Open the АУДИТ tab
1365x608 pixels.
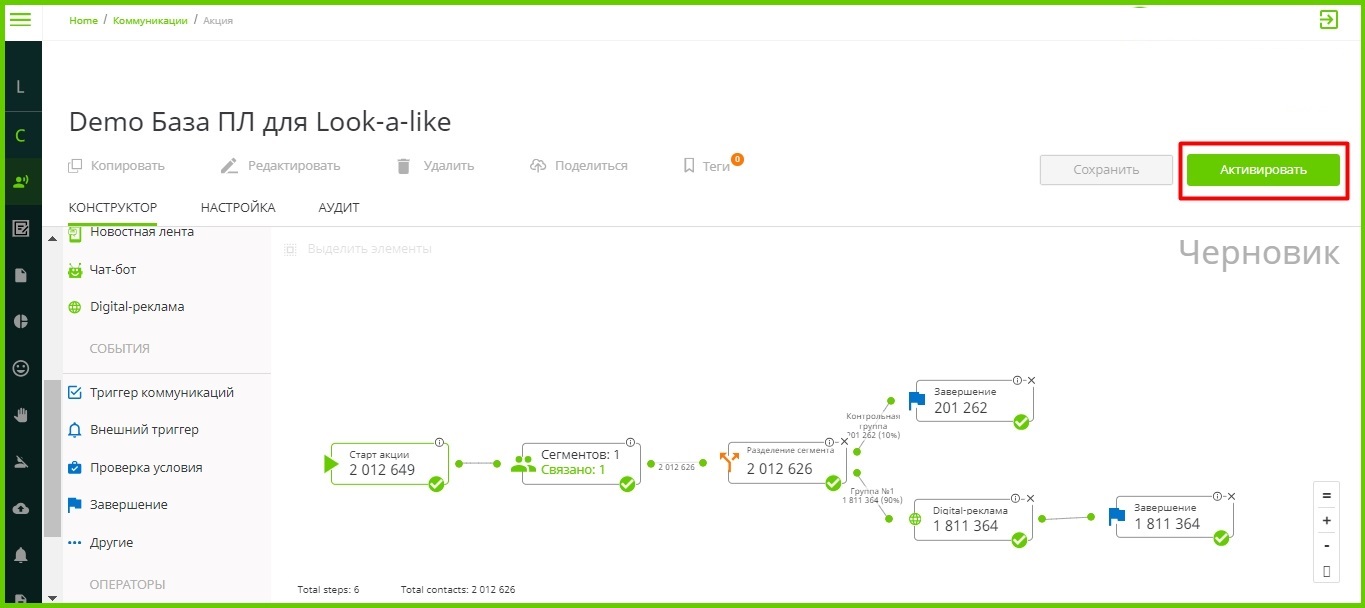[x=338, y=207]
